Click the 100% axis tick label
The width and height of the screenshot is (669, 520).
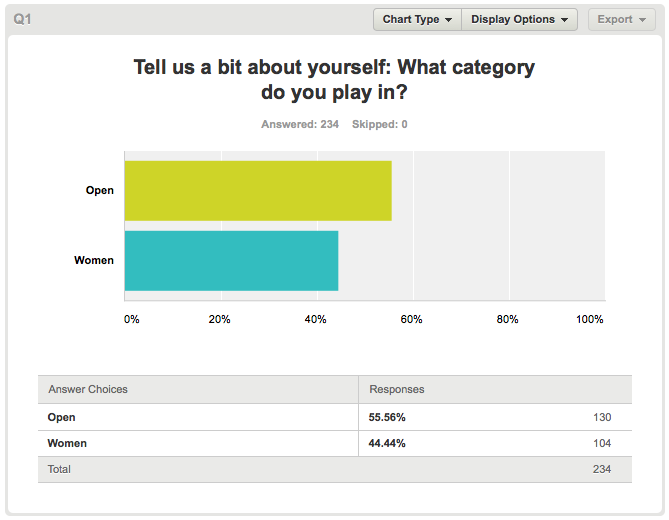pos(590,319)
